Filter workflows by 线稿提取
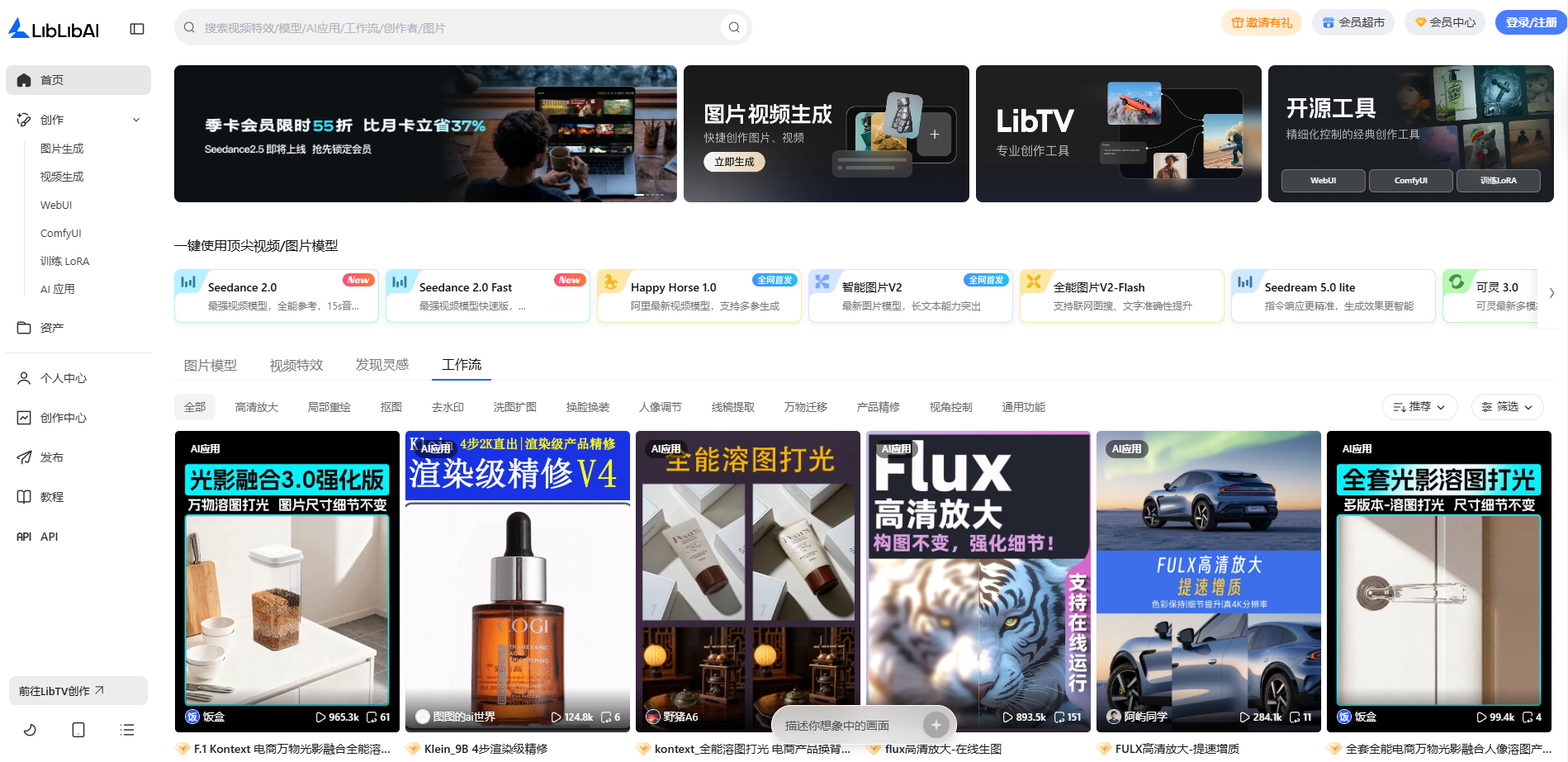1568x762 pixels. click(733, 407)
